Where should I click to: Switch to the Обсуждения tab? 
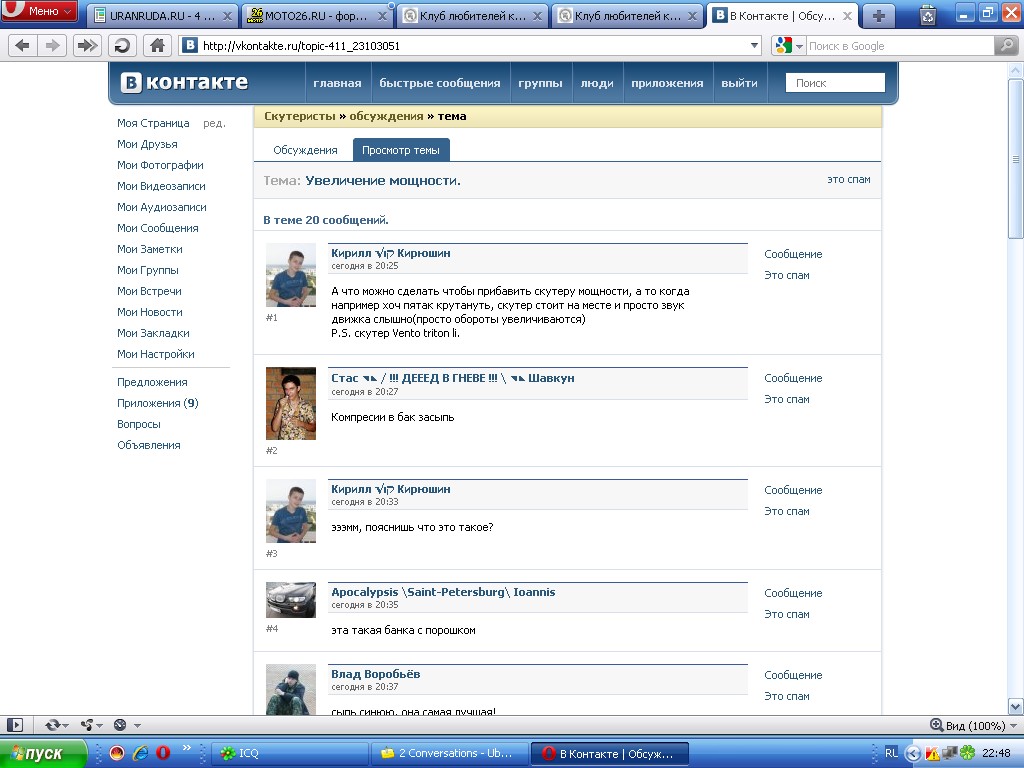point(305,150)
